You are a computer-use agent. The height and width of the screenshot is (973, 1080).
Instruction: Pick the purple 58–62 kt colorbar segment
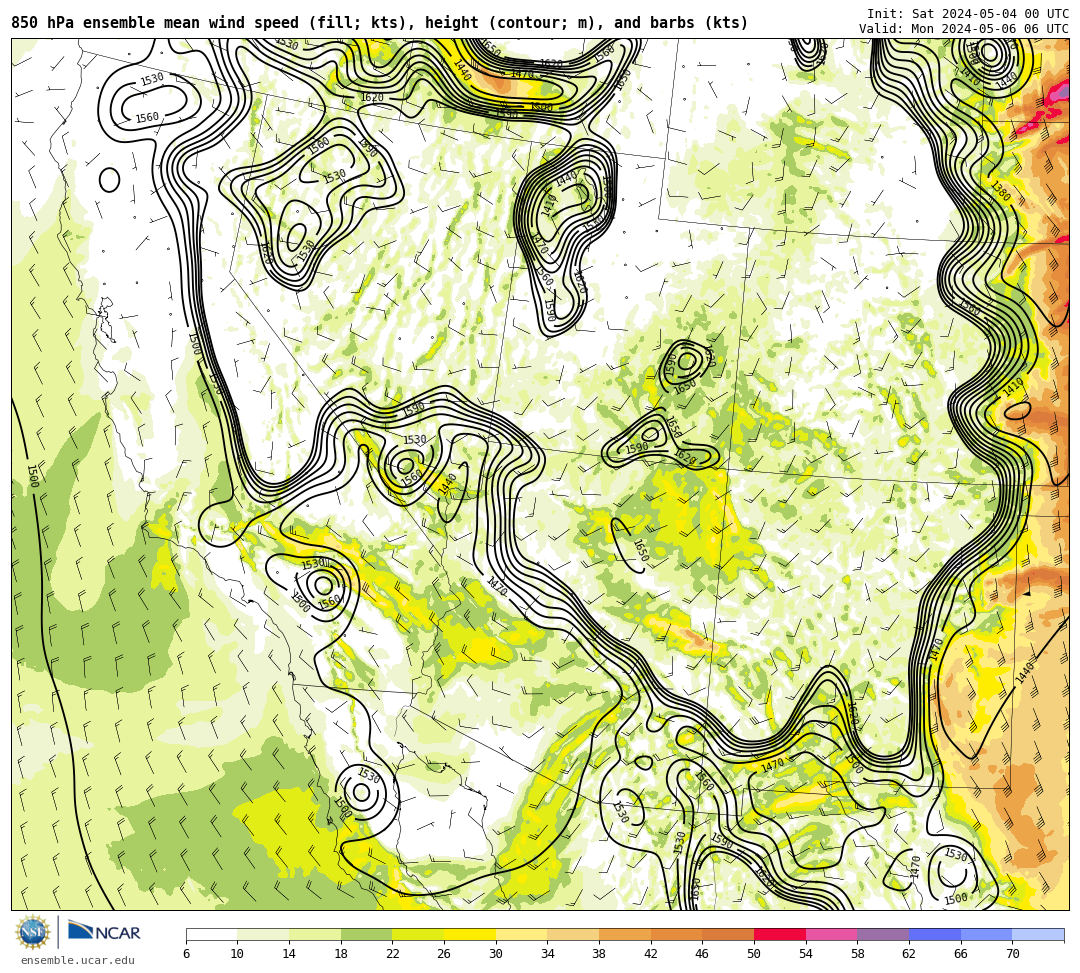883,934
